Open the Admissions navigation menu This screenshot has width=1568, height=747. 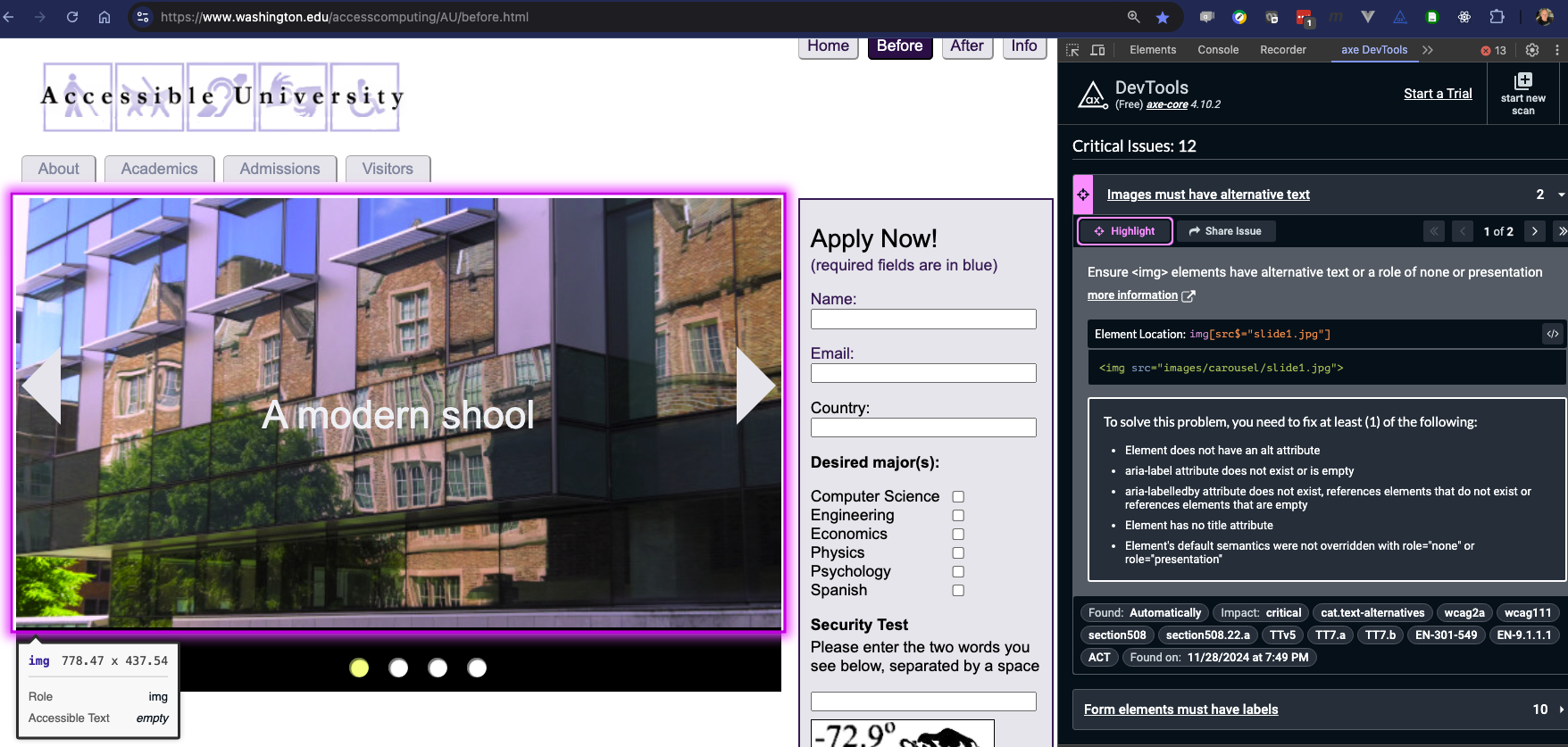(279, 169)
